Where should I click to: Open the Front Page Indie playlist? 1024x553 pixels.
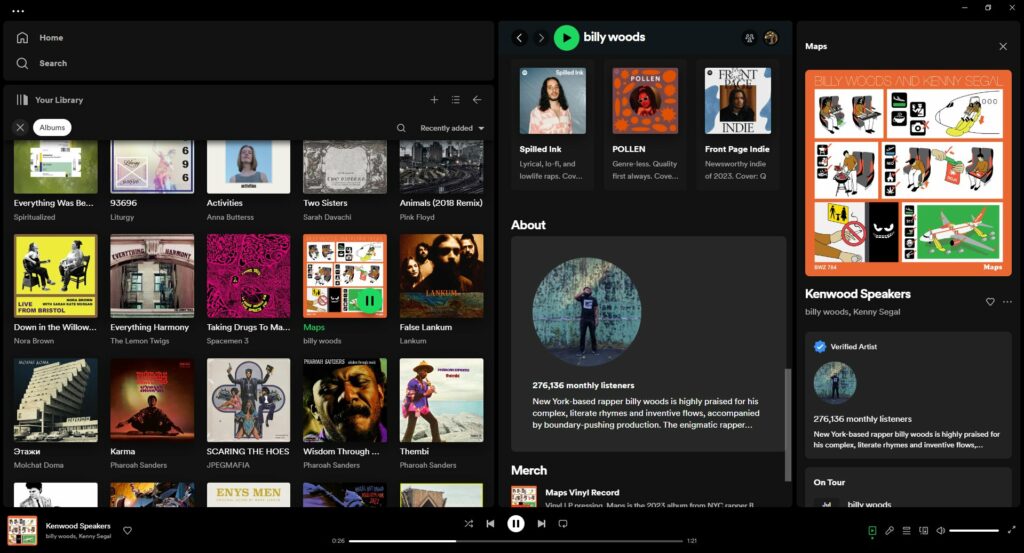(738, 124)
